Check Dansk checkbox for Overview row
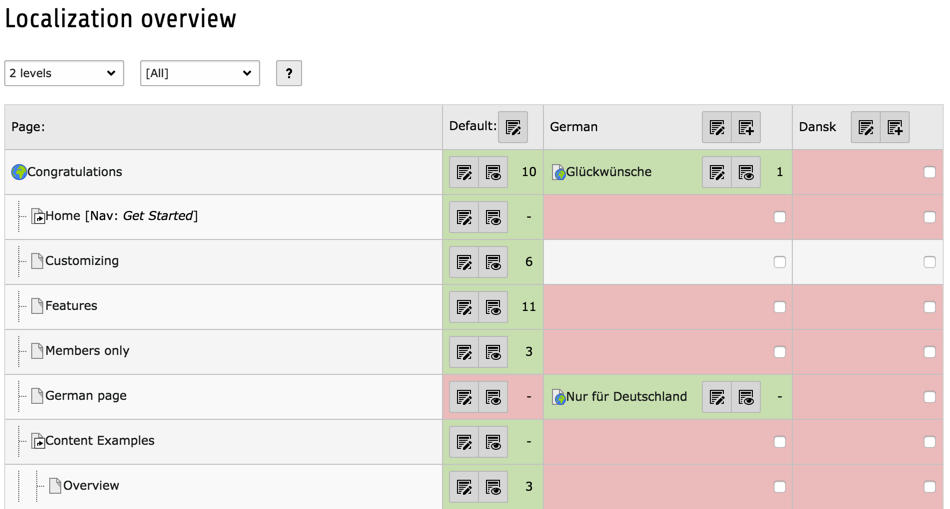Screen dimensions: 950x509 tap(929, 487)
